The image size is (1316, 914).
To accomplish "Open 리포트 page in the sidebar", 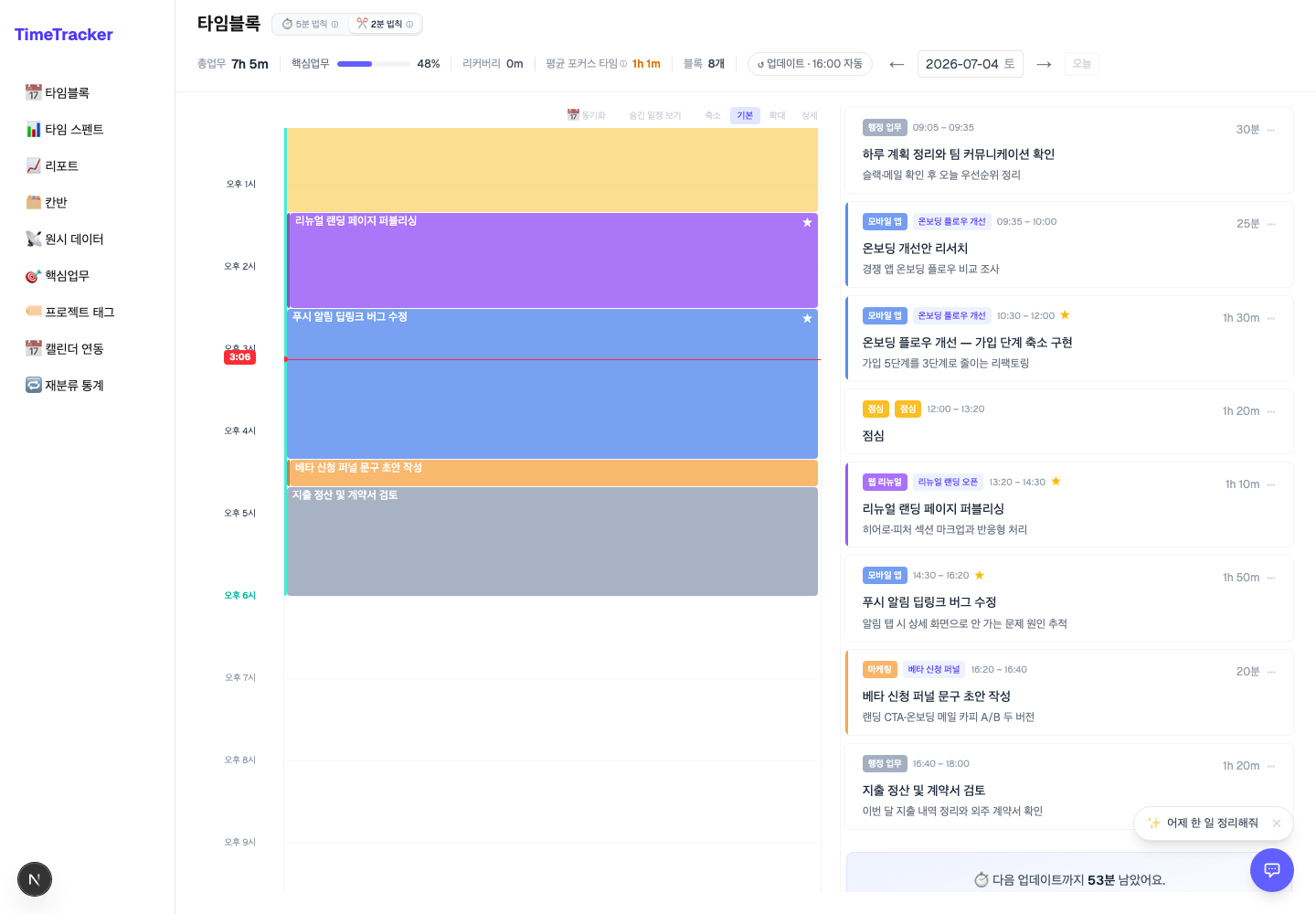I will (x=87, y=165).
